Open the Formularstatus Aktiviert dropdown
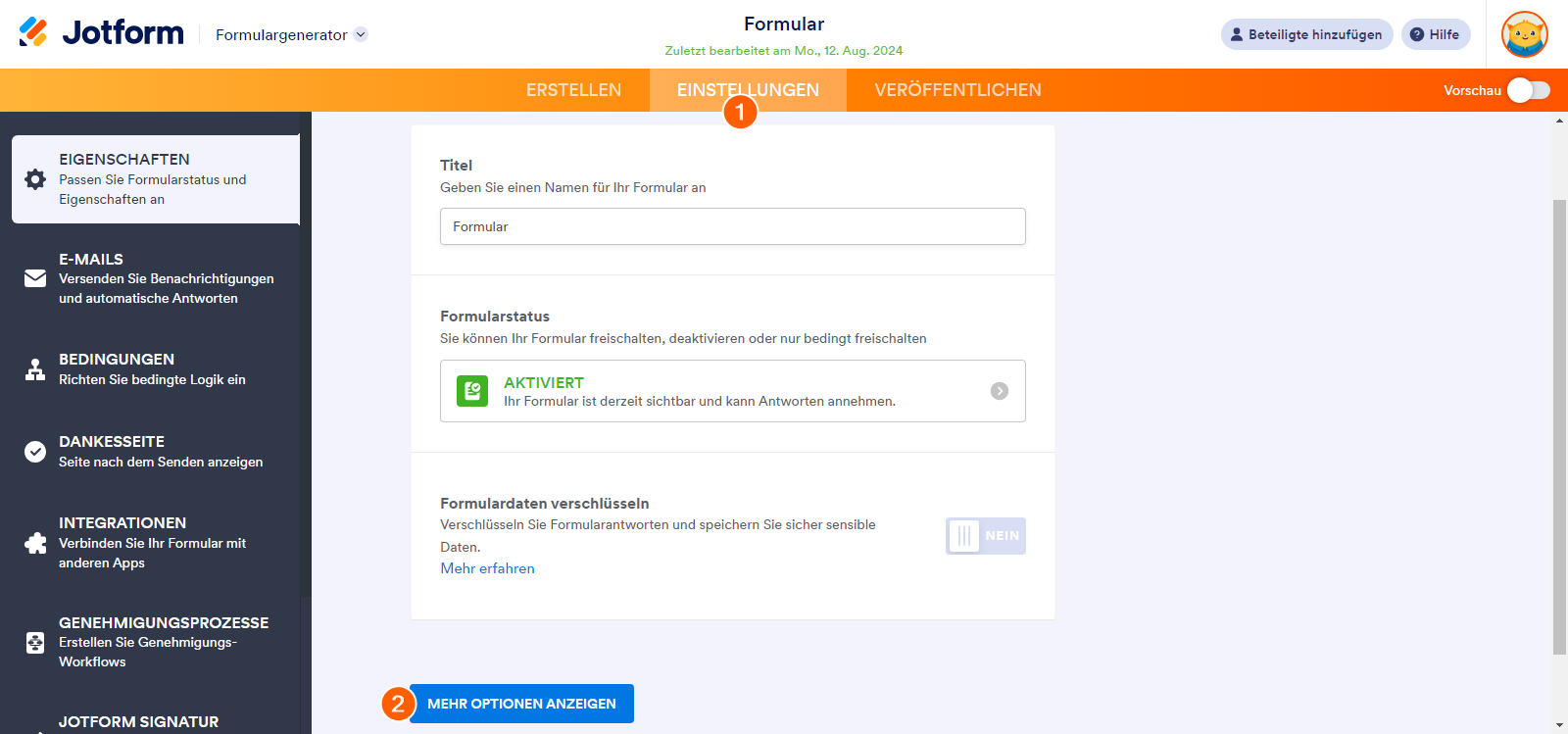Viewport: 1568px width, 734px height. tap(999, 391)
